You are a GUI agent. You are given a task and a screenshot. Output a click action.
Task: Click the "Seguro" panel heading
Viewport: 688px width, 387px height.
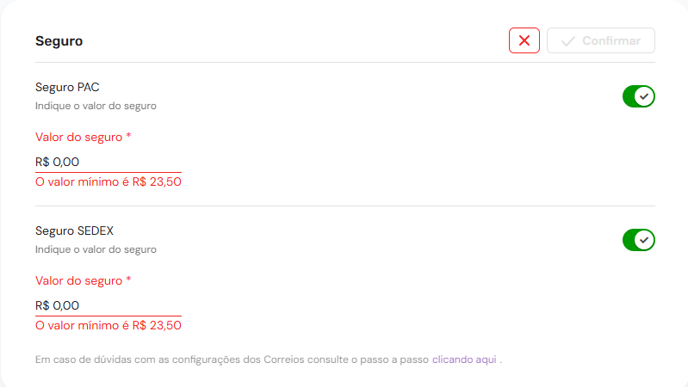pos(59,41)
